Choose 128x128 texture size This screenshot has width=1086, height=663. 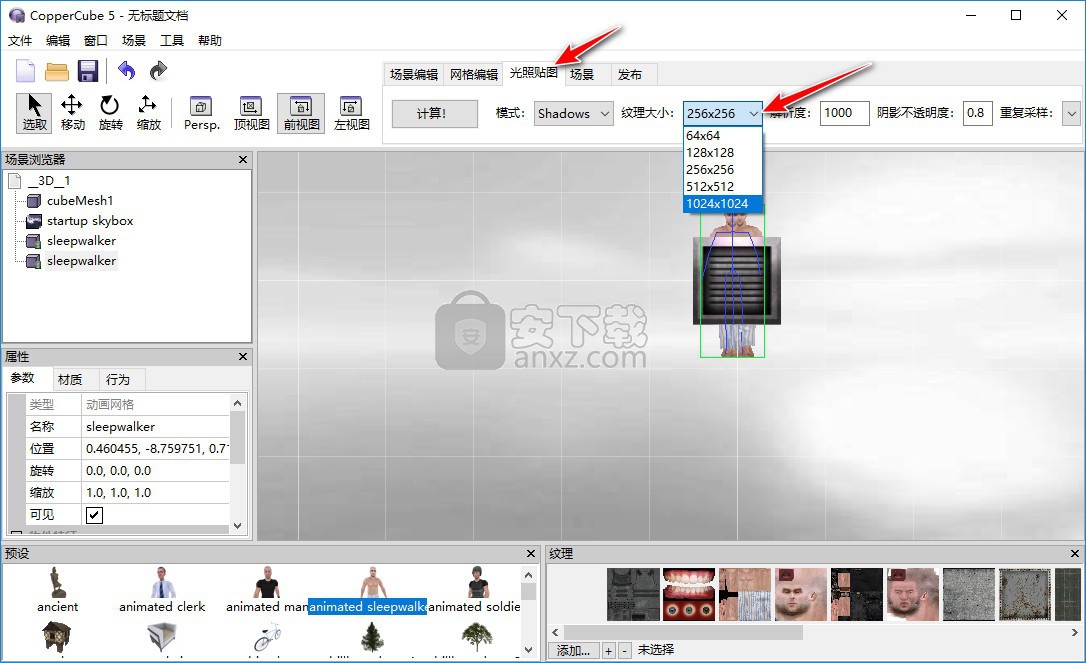[x=722, y=152]
